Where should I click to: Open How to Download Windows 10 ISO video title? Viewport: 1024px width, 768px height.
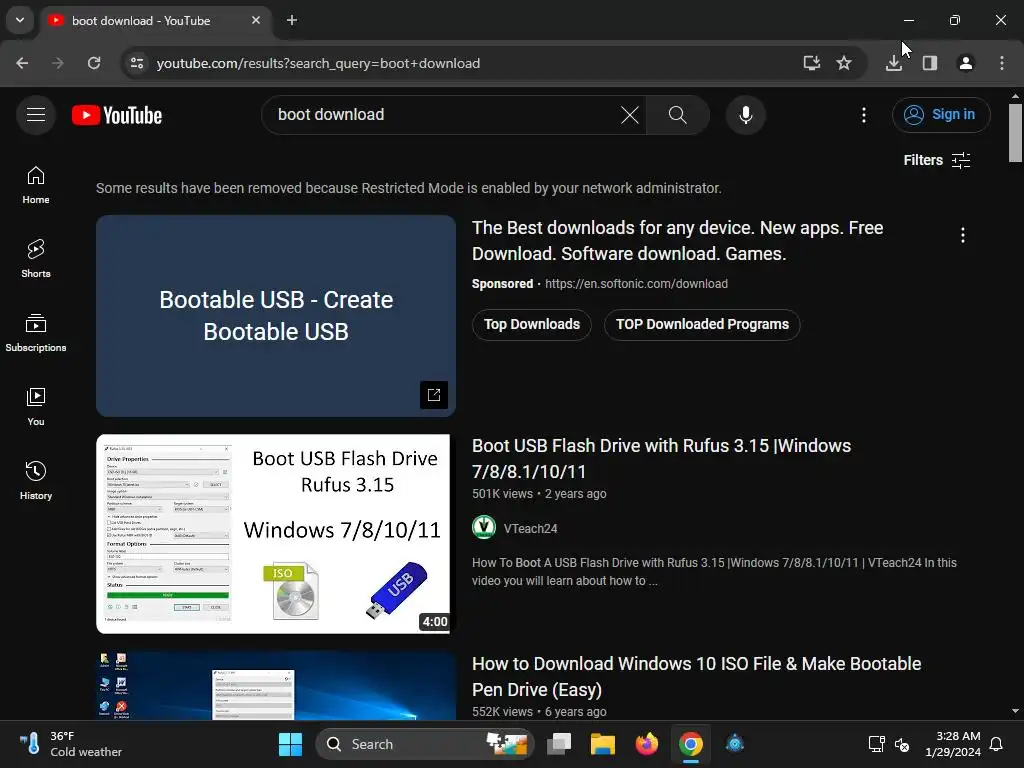click(x=696, y=677)
